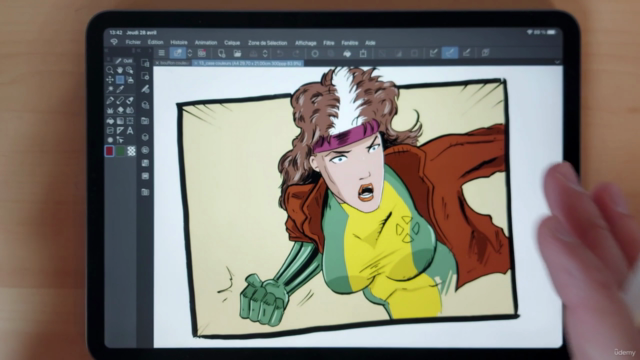
Task: Click the rightmost icon in command bar
Action: point(486,53)
